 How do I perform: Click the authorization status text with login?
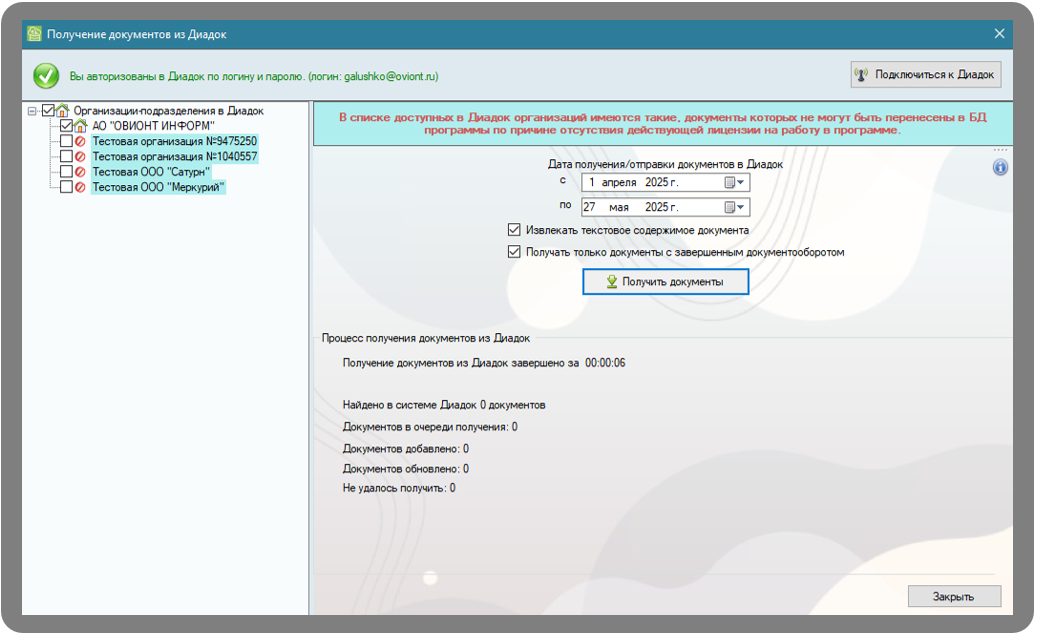point(254,76)
